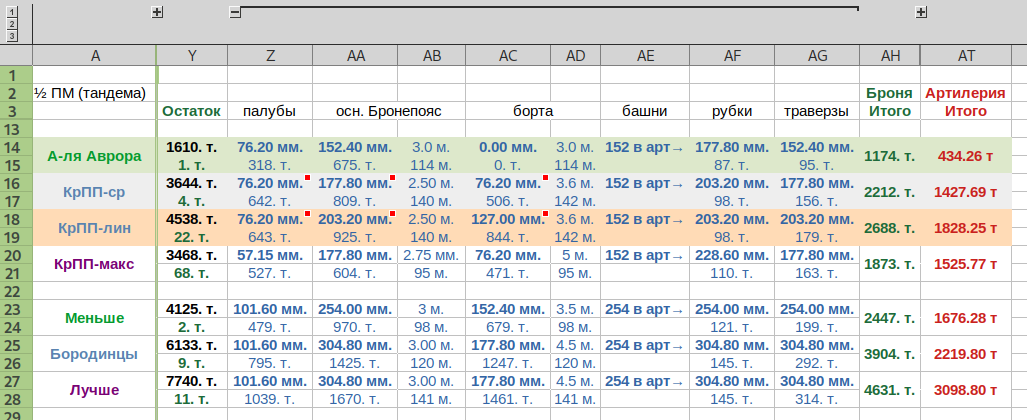Click the '1525.77 т' artillery total cell
Screen dimensions: 1027x420
(967, 264)
